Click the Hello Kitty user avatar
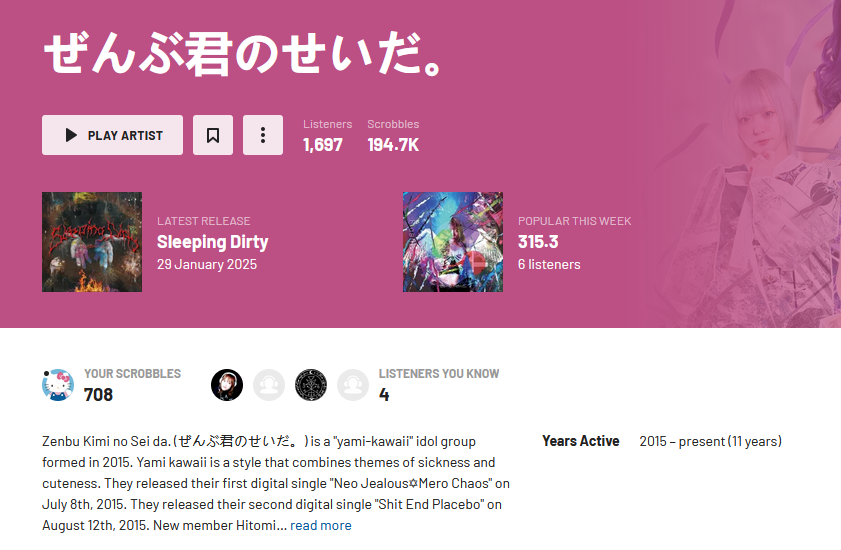Image resolution: width=841 pixels, height=550 pixels. [58, 385]
